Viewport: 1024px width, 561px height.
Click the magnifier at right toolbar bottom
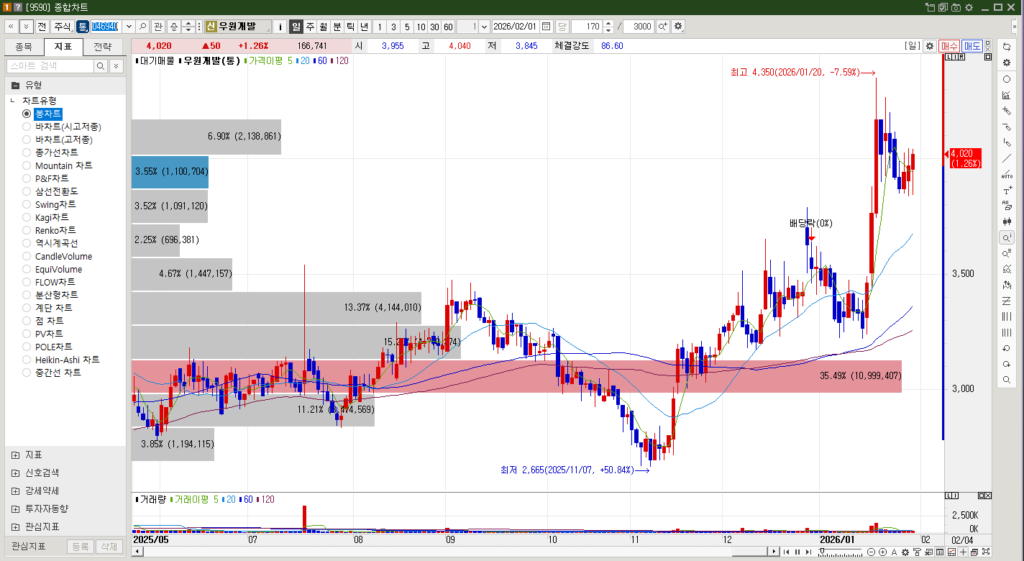coord(1006,380)
